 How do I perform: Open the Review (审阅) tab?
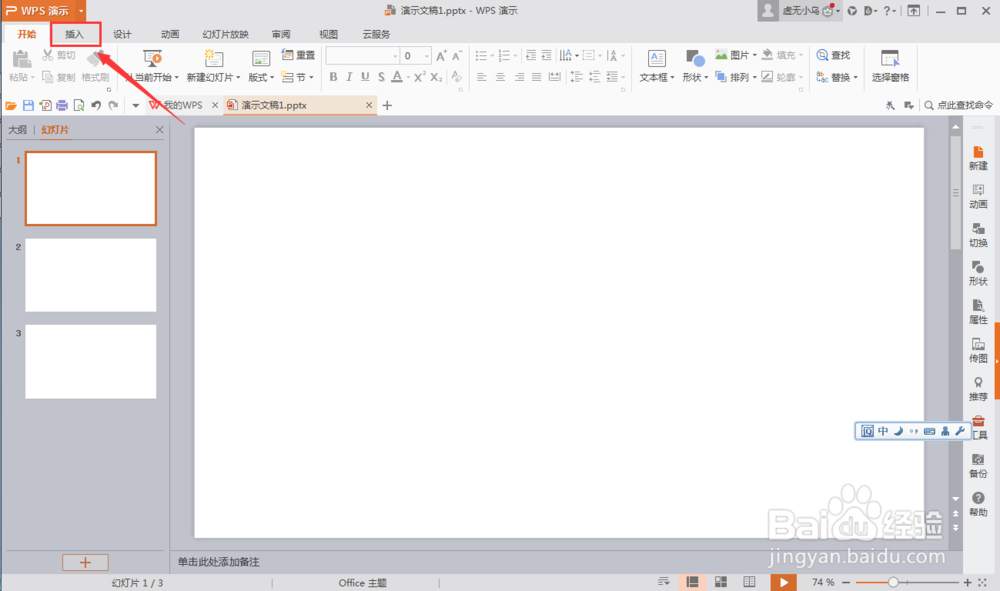281,34
